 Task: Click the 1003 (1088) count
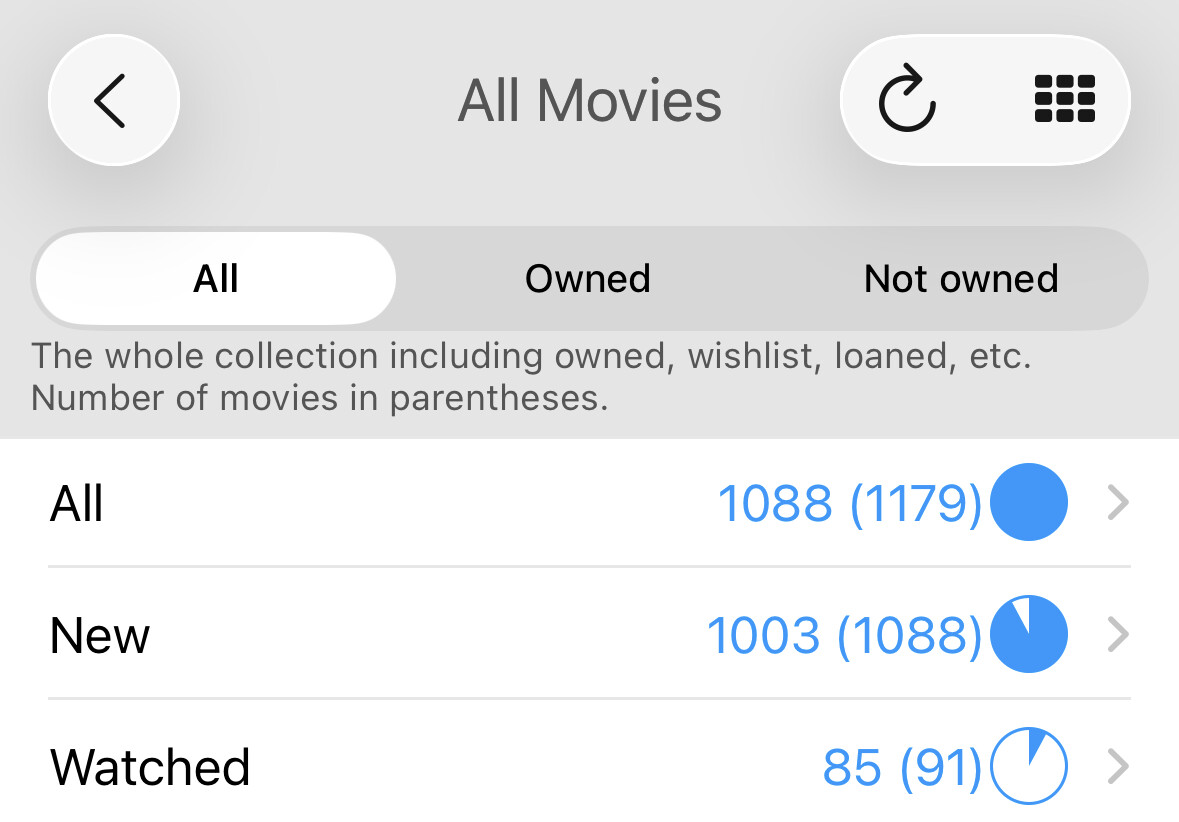tap(843, 635)
